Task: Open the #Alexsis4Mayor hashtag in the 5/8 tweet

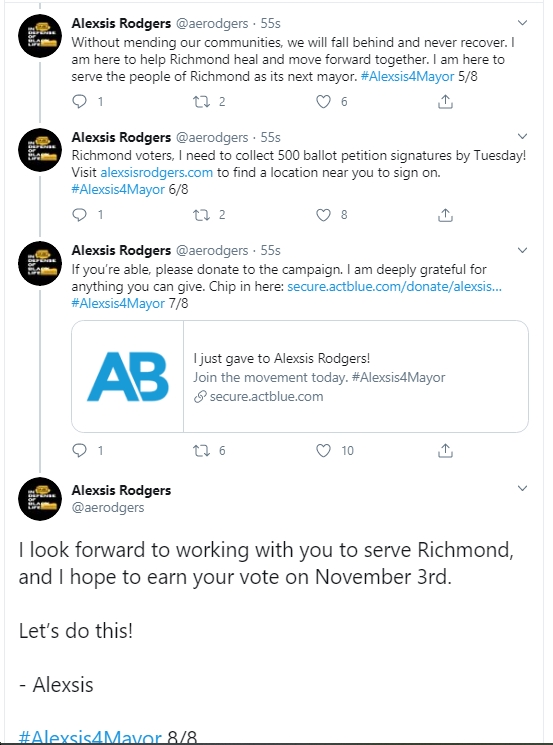Action: pyautogui.click(x=407, y=76)
